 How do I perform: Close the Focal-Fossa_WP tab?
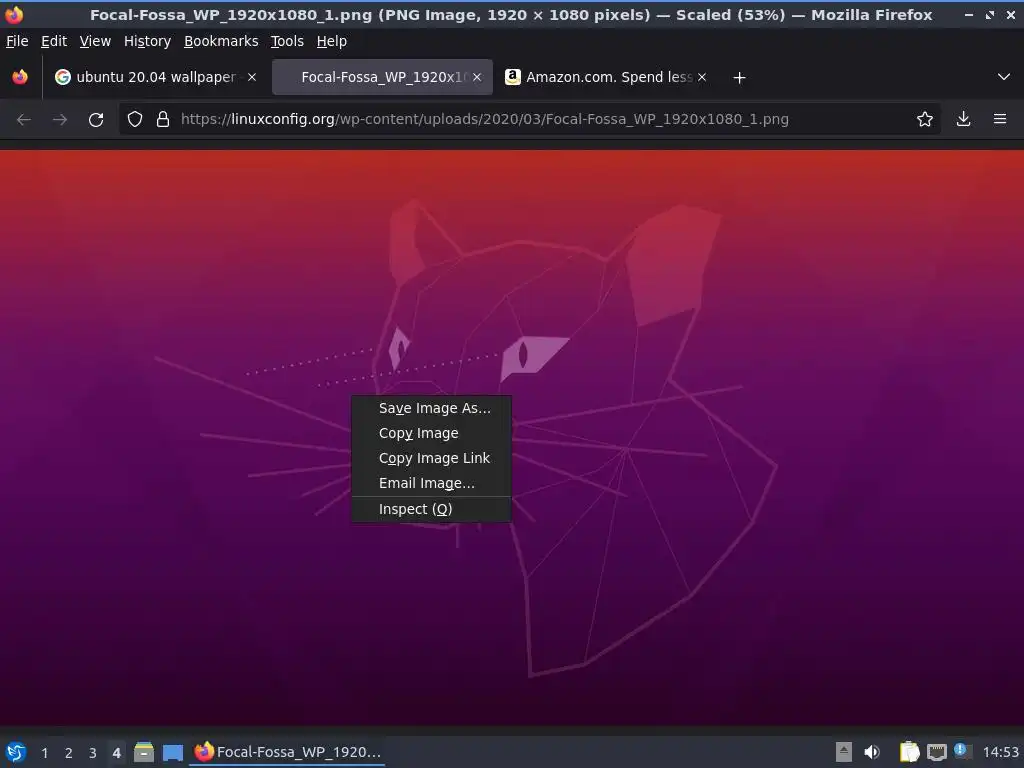[477, 77]
